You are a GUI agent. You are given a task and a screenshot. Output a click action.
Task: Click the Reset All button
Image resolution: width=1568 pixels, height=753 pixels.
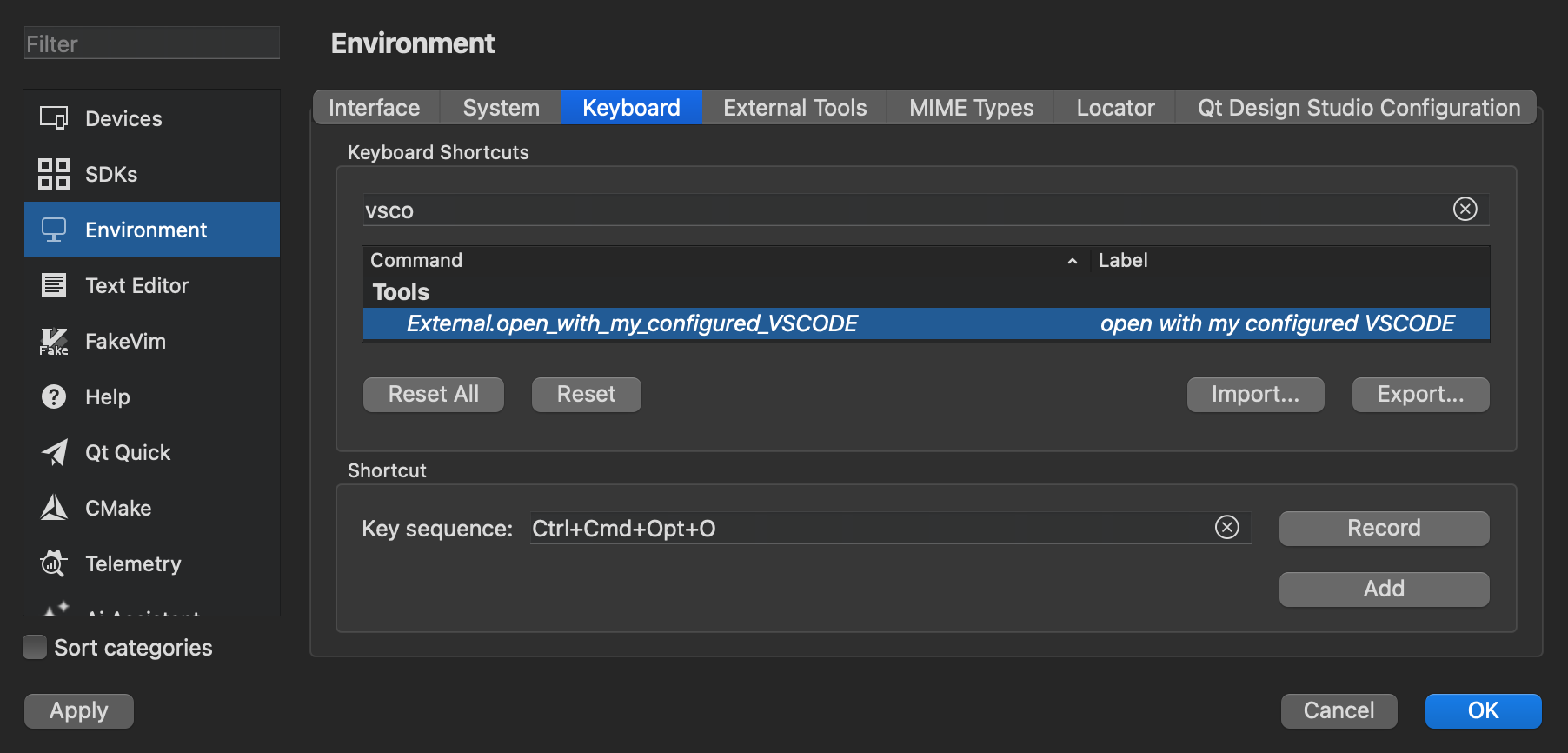pyautogui.click(x=433, y=395)
